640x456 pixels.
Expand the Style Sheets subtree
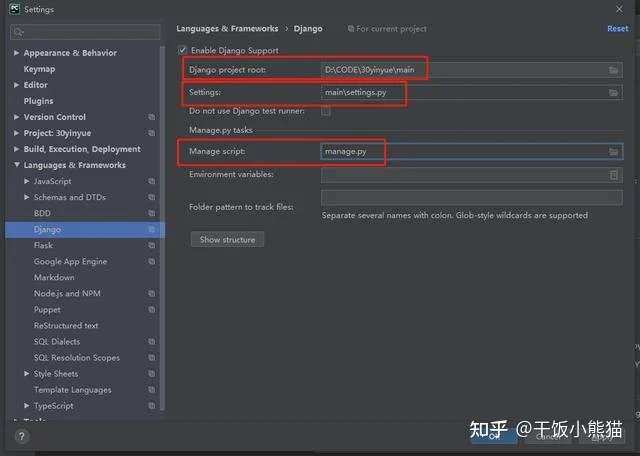point(27,374)
